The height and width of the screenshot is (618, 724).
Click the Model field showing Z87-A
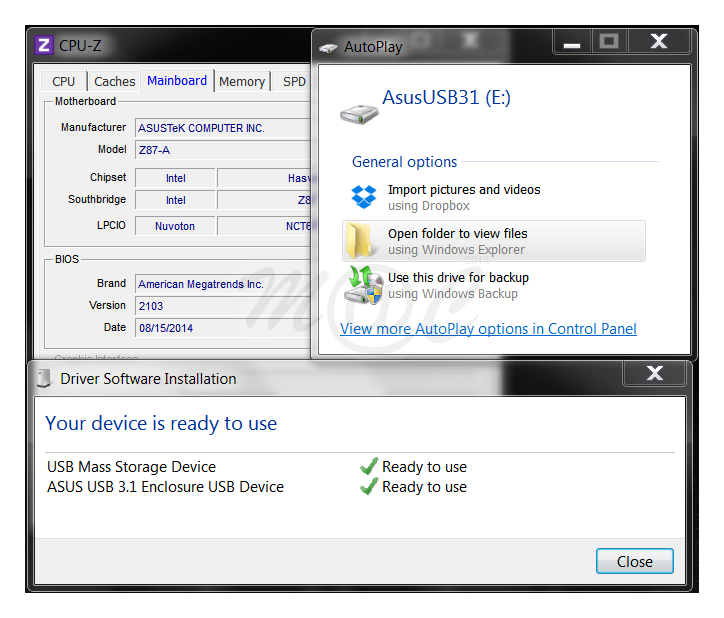pos(223,150)
